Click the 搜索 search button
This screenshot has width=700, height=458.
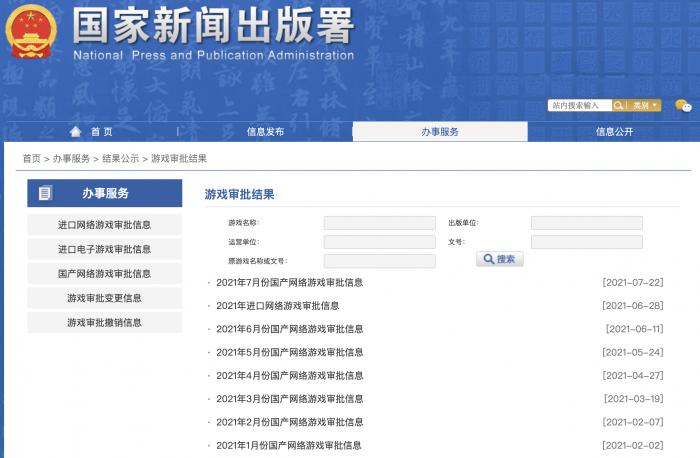(x=500, y=259)
